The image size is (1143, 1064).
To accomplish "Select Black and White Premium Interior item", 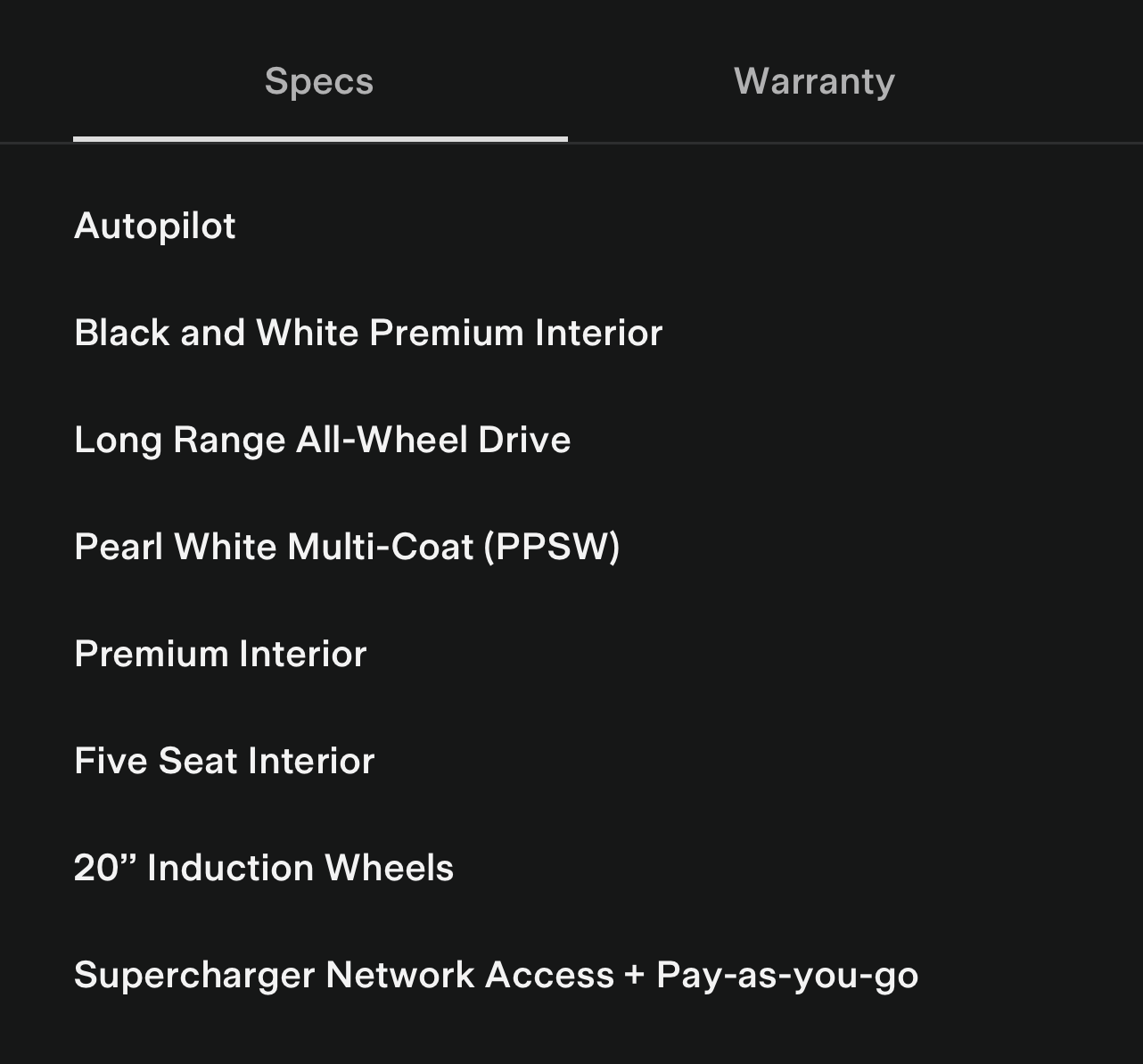I will pos(368,334).
